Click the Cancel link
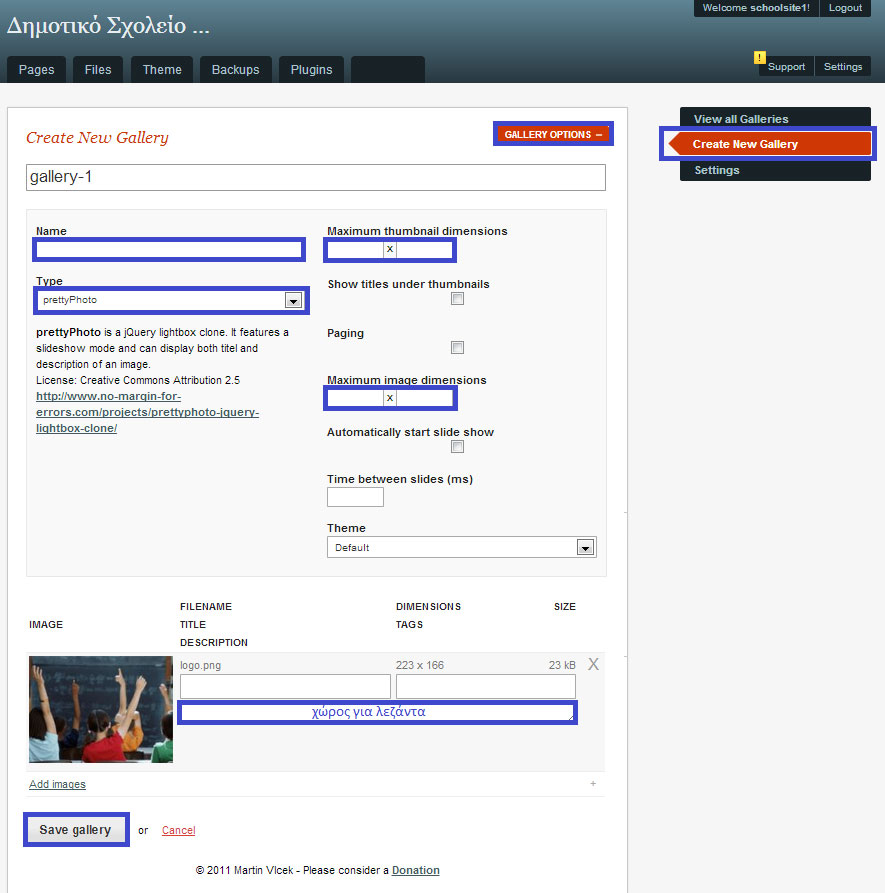The image size is (885, 893). click(178, 830)
